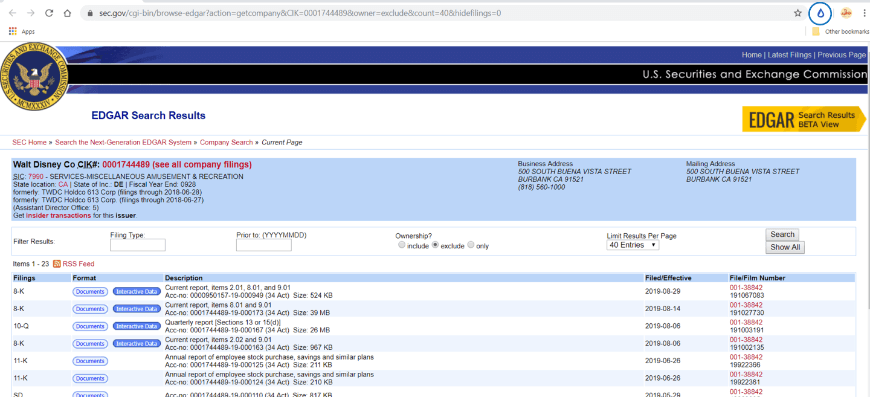Select the include ownership radio button
Screen dimensions: 870x397
(x=402, y=245)
